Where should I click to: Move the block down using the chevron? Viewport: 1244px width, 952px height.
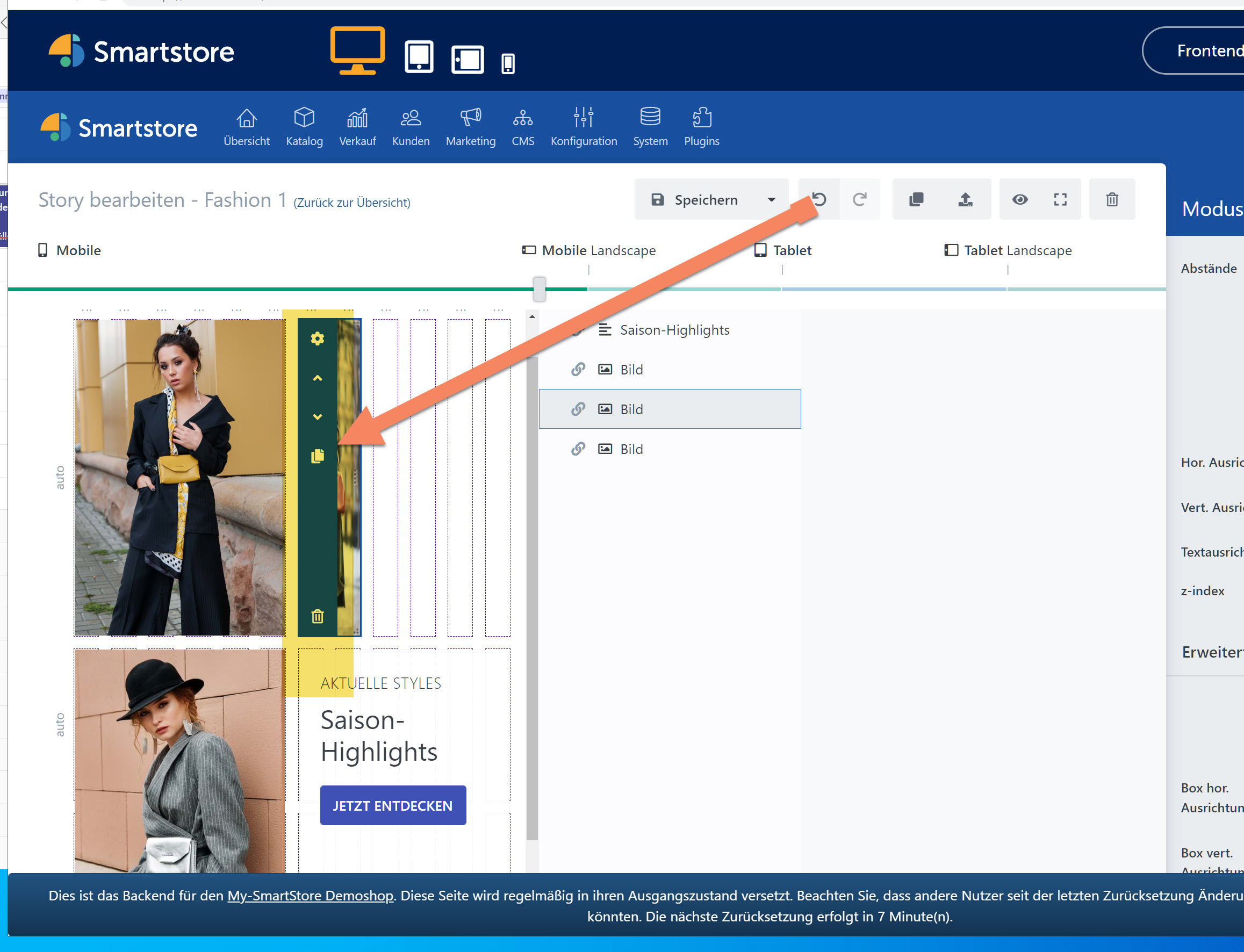pos(318,417)
